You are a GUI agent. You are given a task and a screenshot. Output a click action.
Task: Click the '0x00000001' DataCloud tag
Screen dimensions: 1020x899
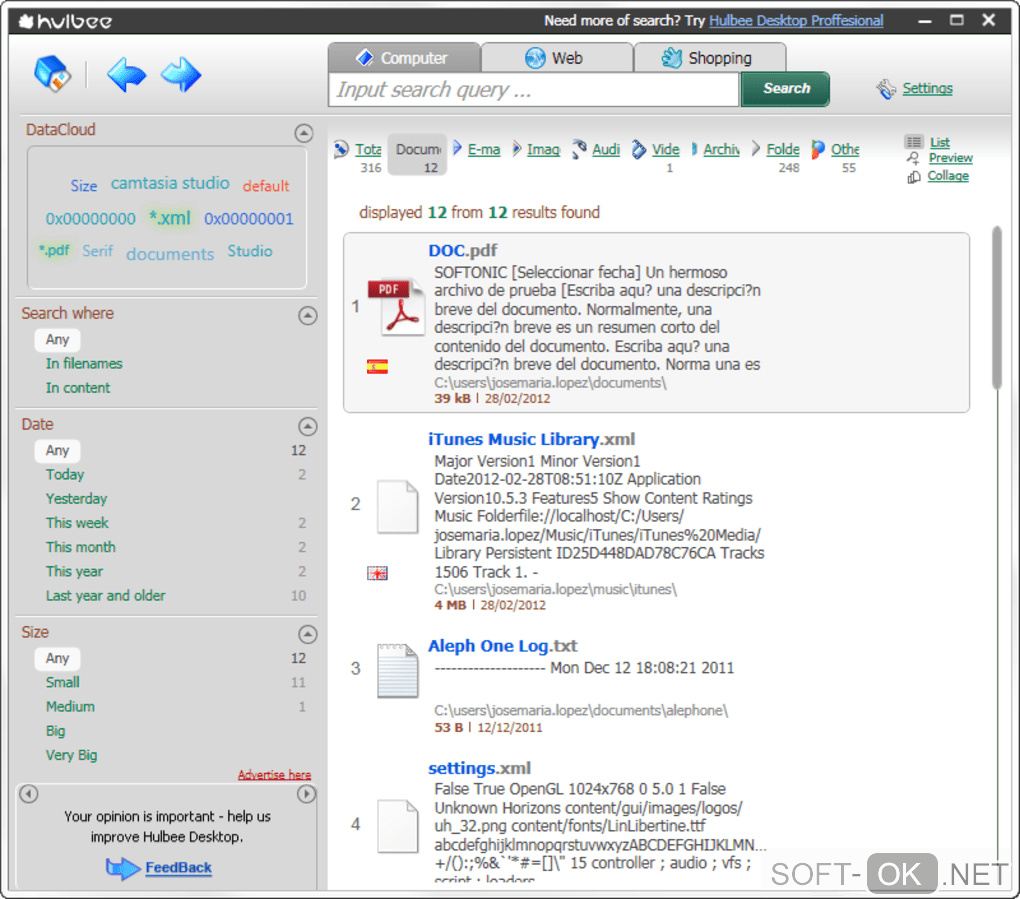248,219
